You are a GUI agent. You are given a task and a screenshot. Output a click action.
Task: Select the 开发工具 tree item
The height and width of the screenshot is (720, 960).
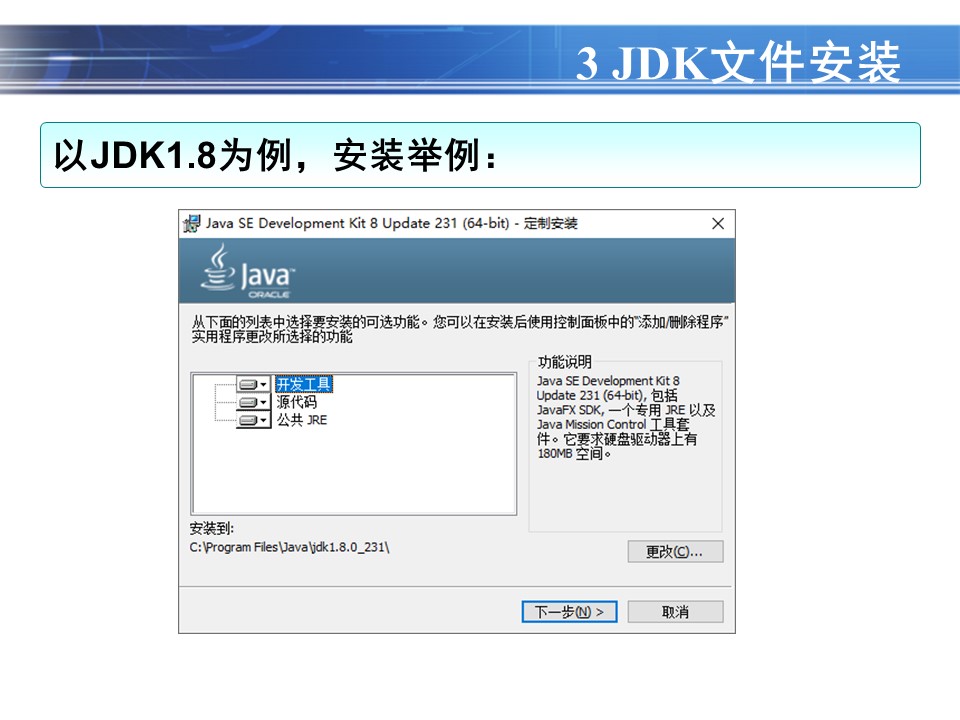304,384
